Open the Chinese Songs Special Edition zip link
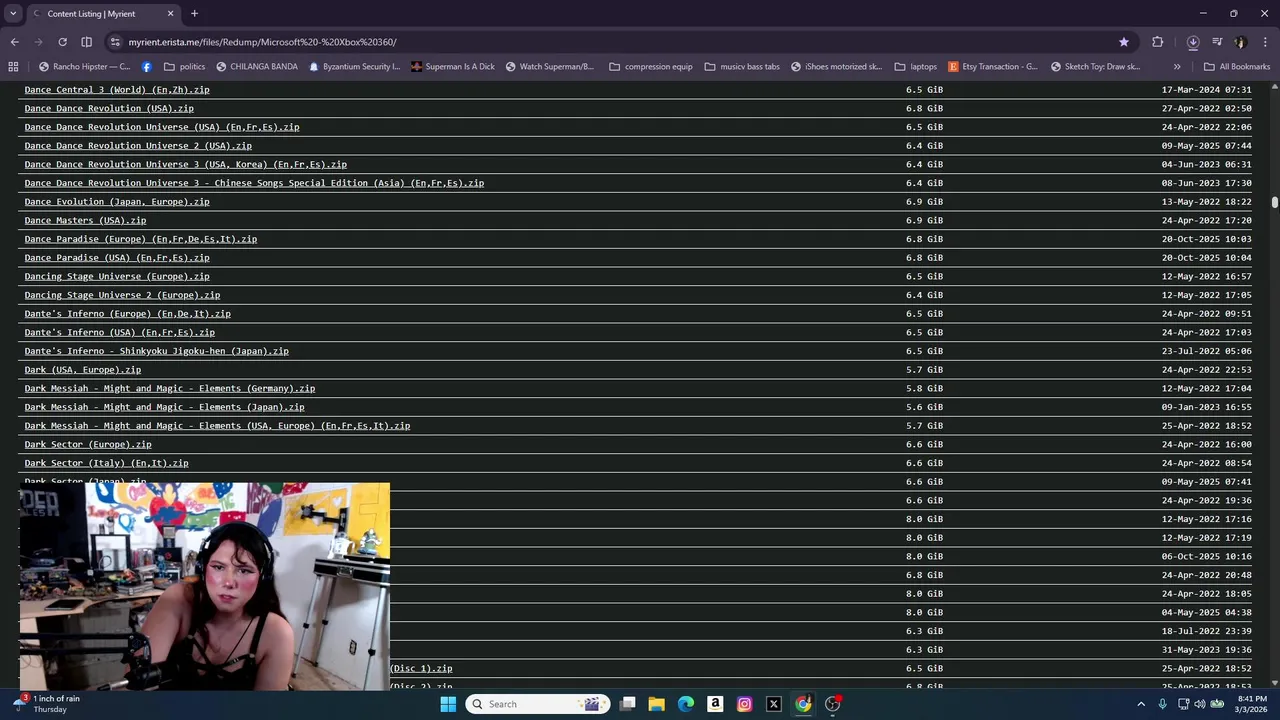 (x=254, y=183)
